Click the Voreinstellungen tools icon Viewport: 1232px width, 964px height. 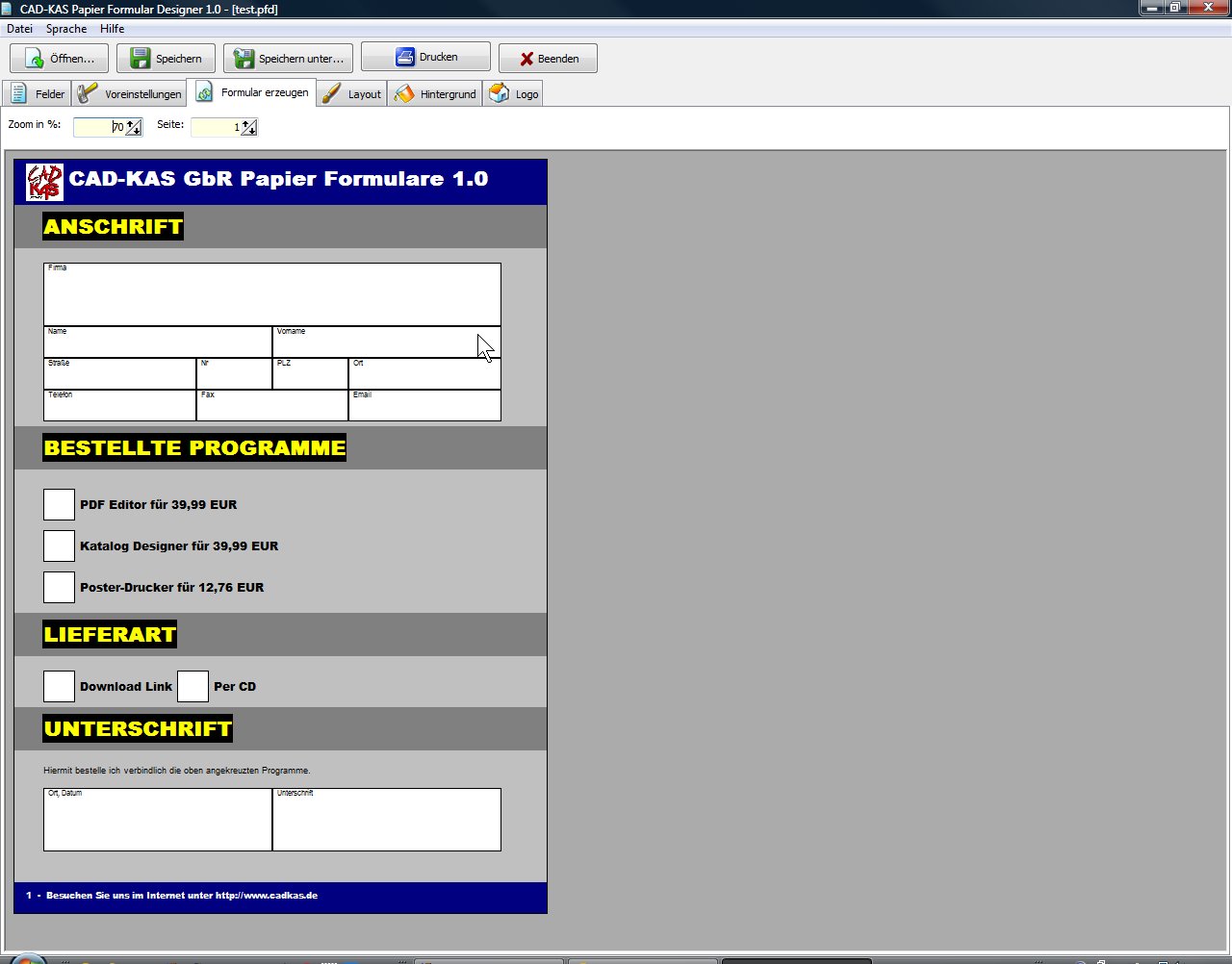(88, 93)
